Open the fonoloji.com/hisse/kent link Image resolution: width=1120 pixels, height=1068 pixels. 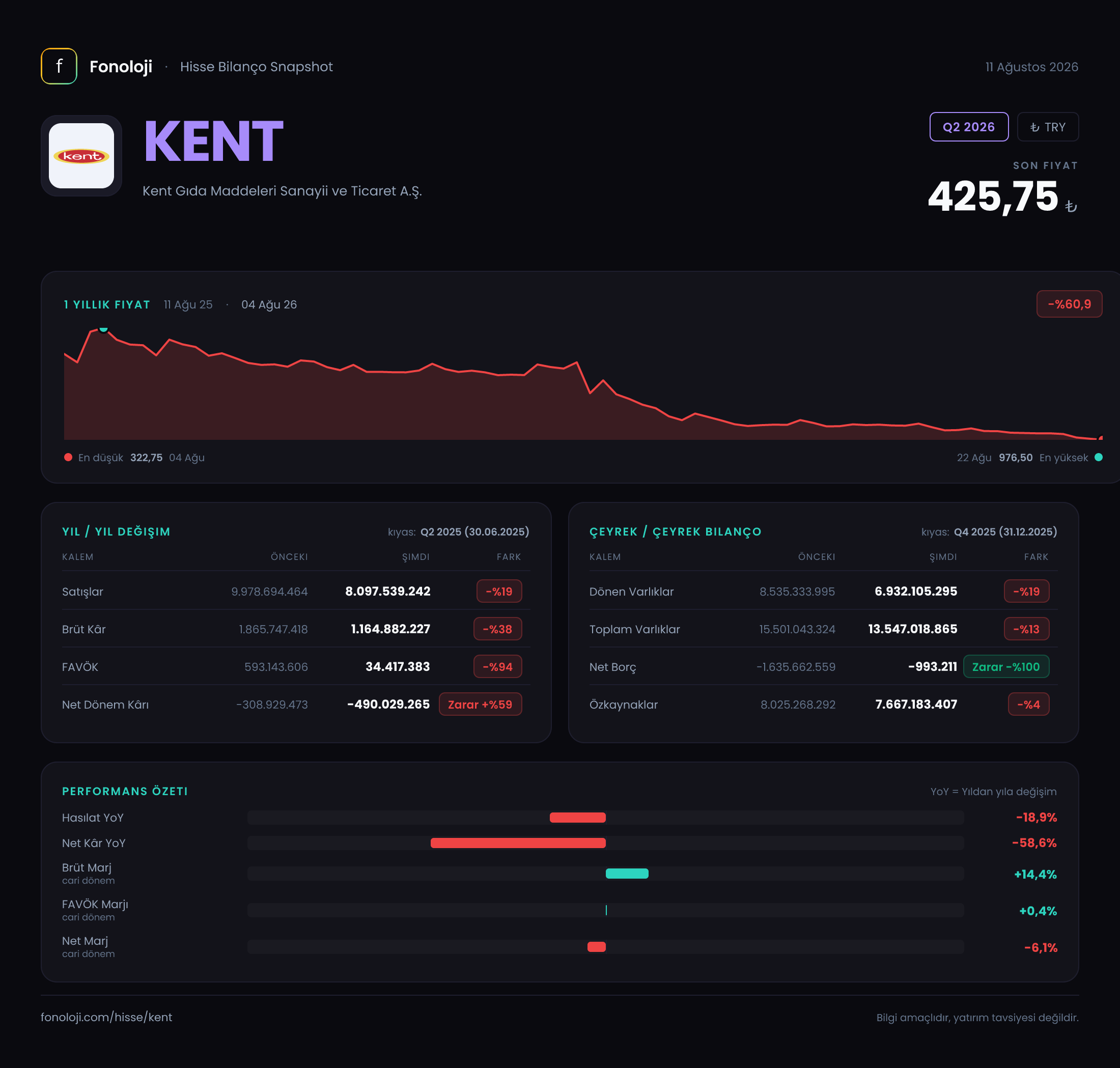(106, 1017)
